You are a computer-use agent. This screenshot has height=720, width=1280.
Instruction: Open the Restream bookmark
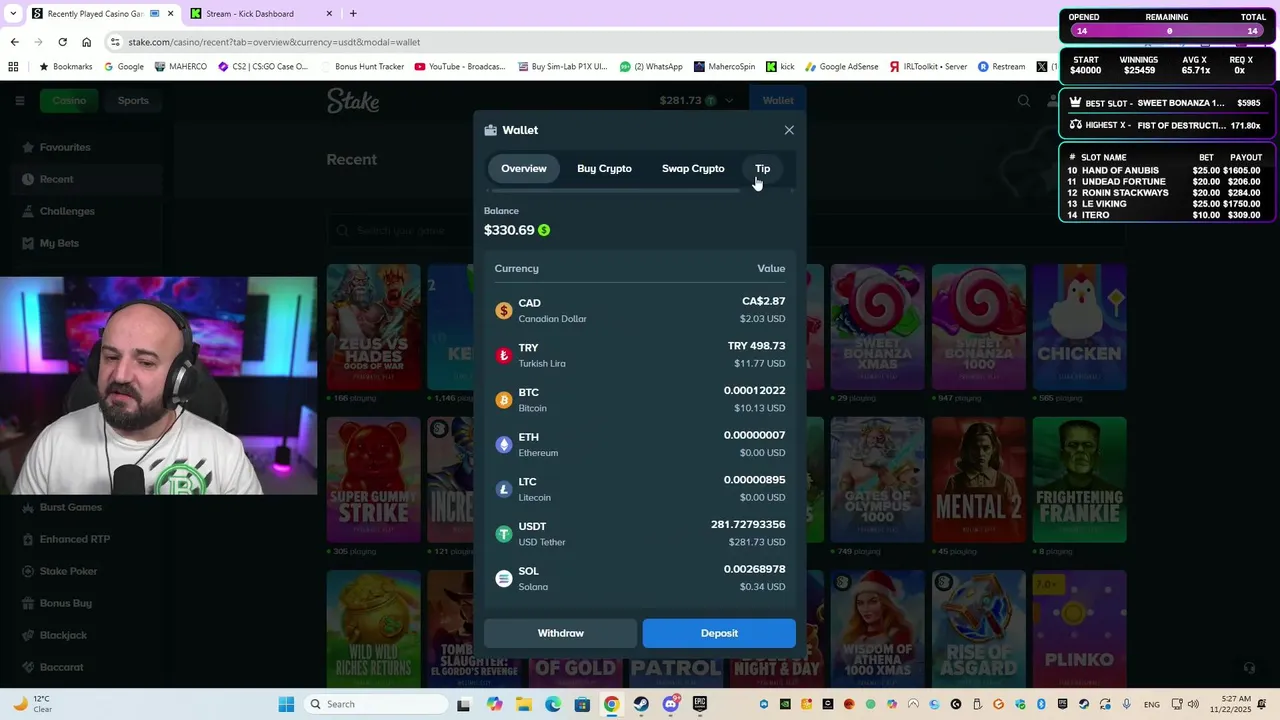click(x=1001, y=67)
